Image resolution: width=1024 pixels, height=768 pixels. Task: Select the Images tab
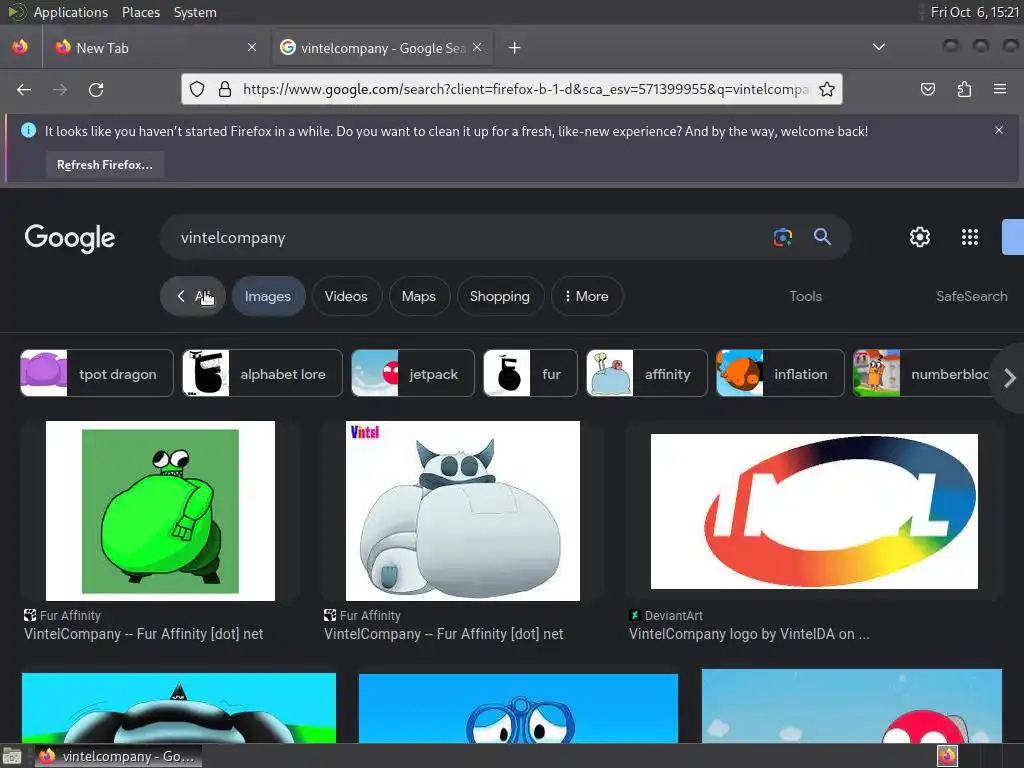coord(268,296)
